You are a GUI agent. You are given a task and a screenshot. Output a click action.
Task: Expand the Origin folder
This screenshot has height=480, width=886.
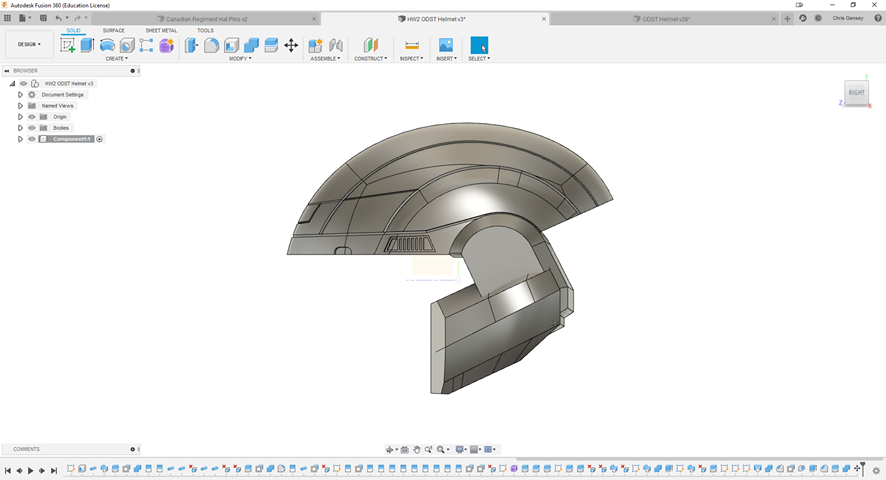pyautogui.click(x=20, y=117)
